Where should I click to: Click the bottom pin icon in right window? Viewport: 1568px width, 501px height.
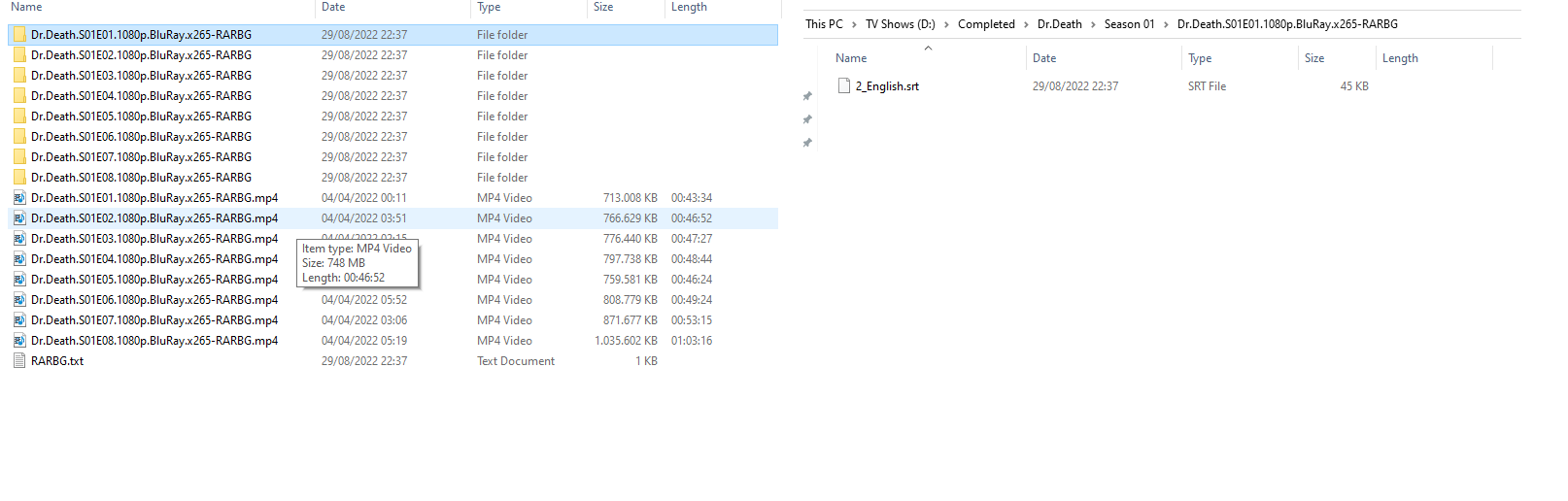coord(806,143)
